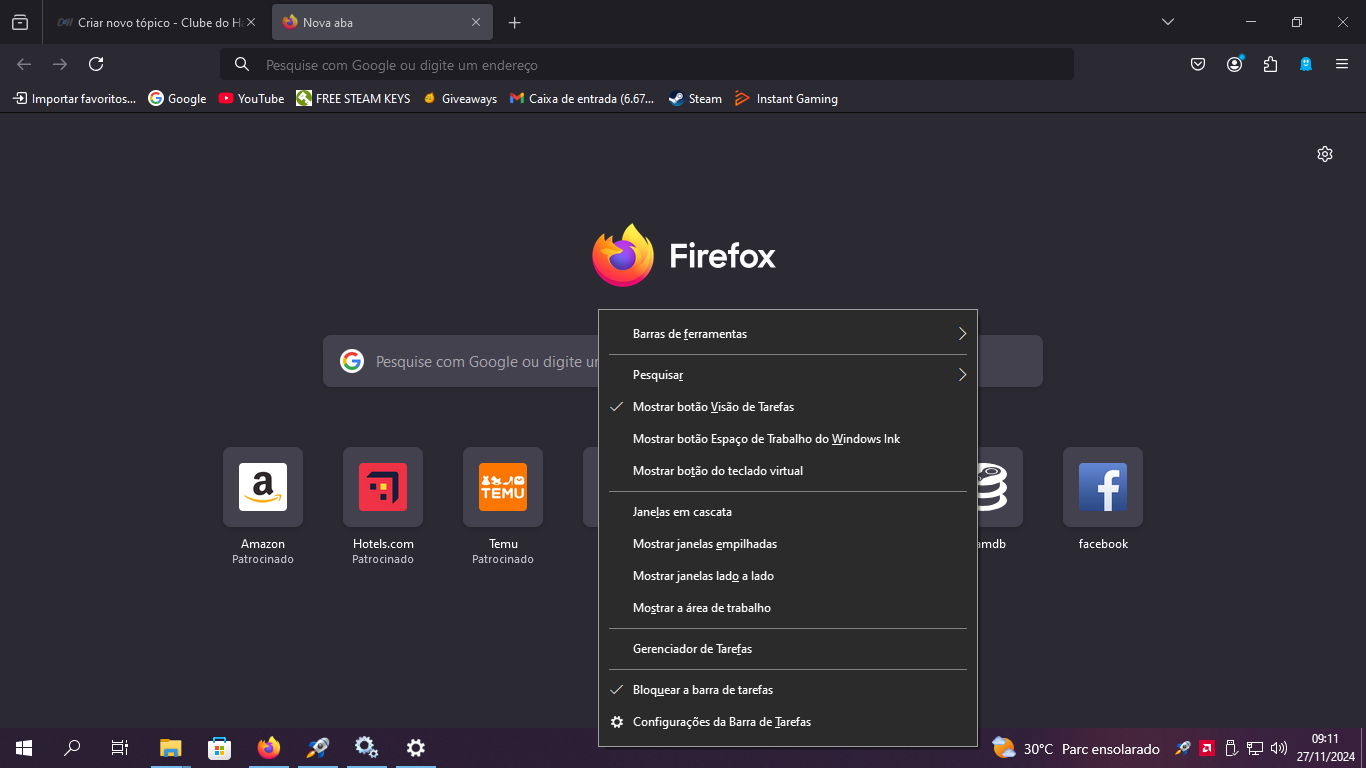Open the weather widget showing 30°C
This screenshot has width=1366, height=768.
(1076, 748)
